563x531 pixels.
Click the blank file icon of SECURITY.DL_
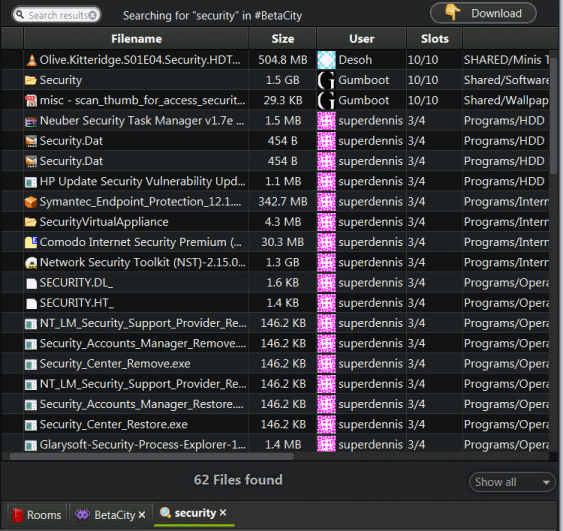tap(32, 283)
